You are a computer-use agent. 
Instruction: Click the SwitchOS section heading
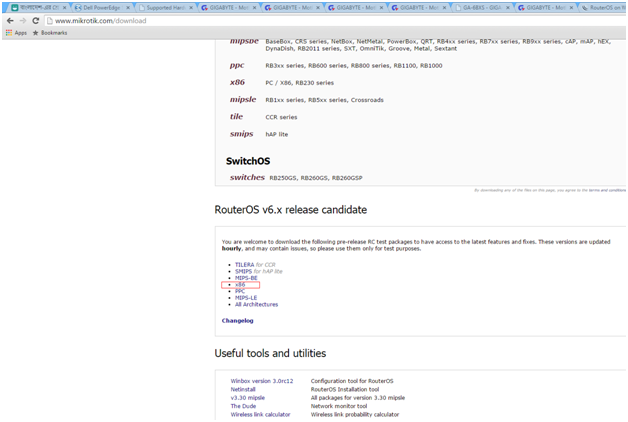(248, 161)
